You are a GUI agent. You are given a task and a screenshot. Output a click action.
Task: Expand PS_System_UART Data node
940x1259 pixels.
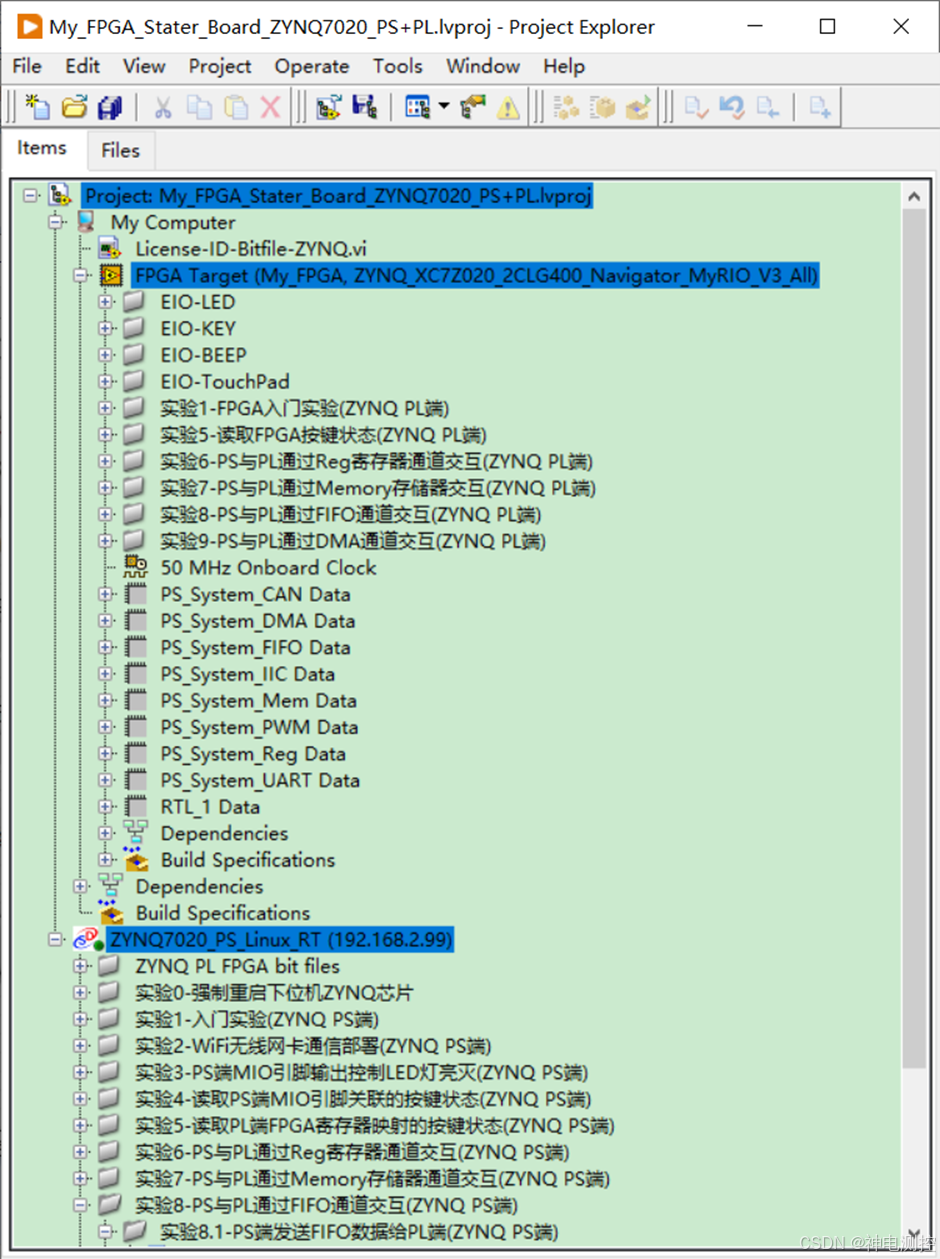[105, 780]
